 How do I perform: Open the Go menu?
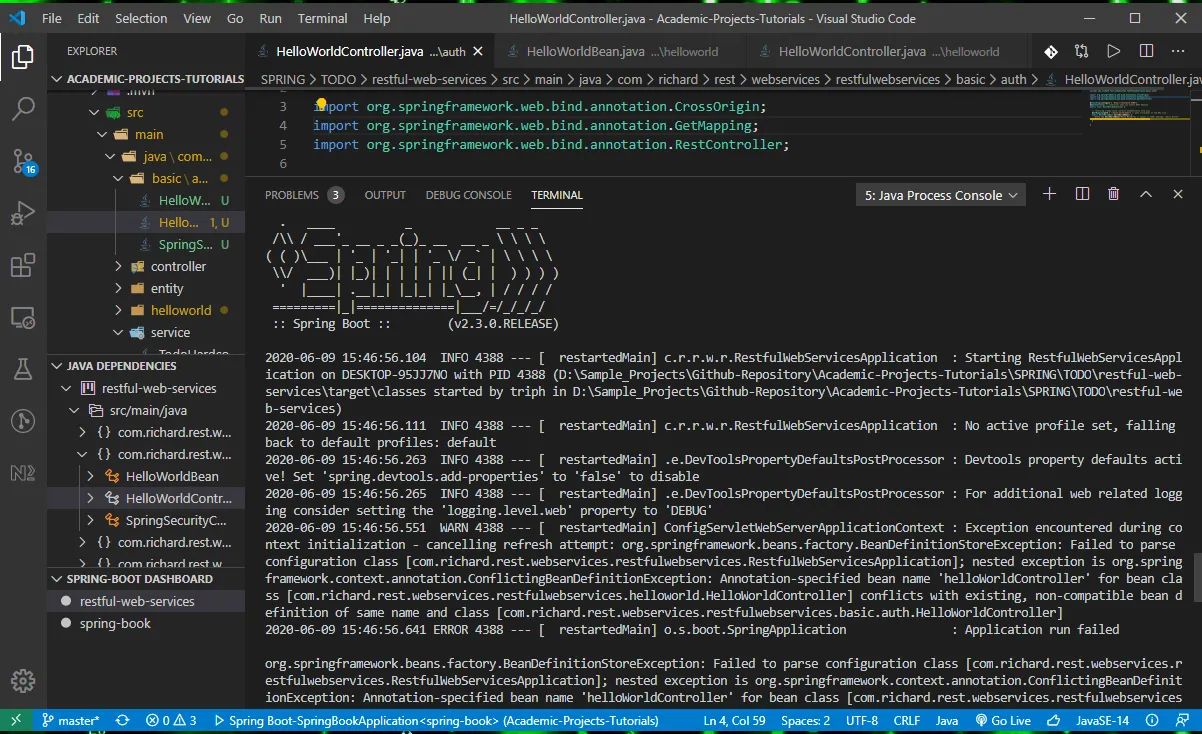pos(235,18)
